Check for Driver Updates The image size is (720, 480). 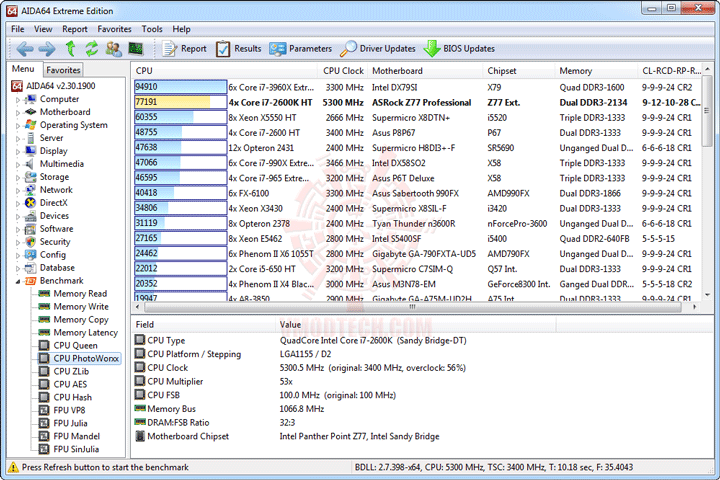pos(377,49)
